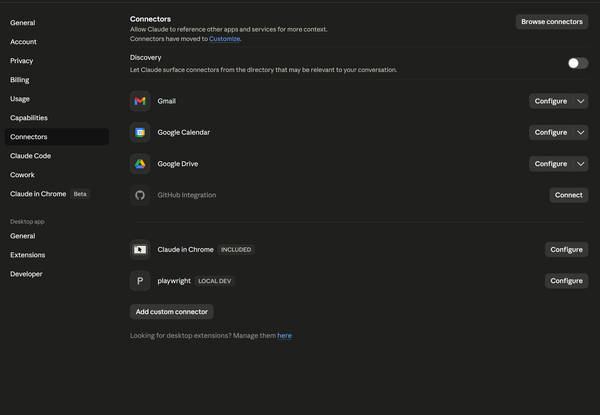Expand the Google Calendar Configure dropdown arrow

coord(580,132)
